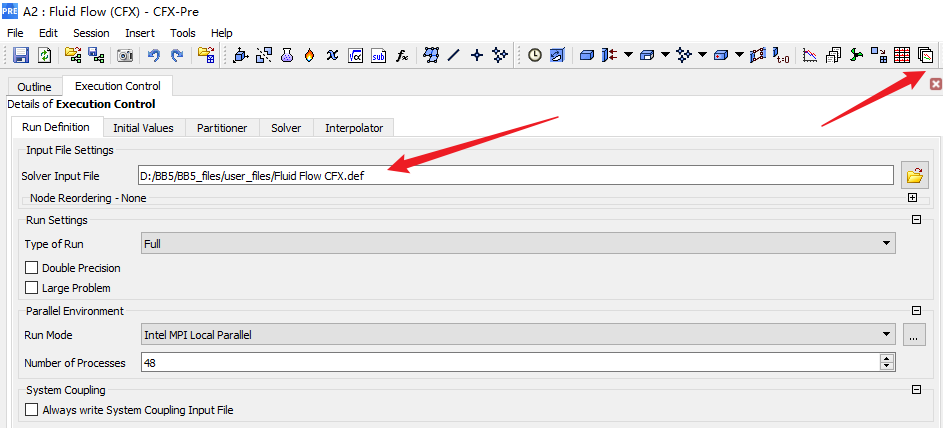Image resolution: width=943 pixels, height=428 pixels.
Task: Click the blue box with red plus icon
Action: 720,55
